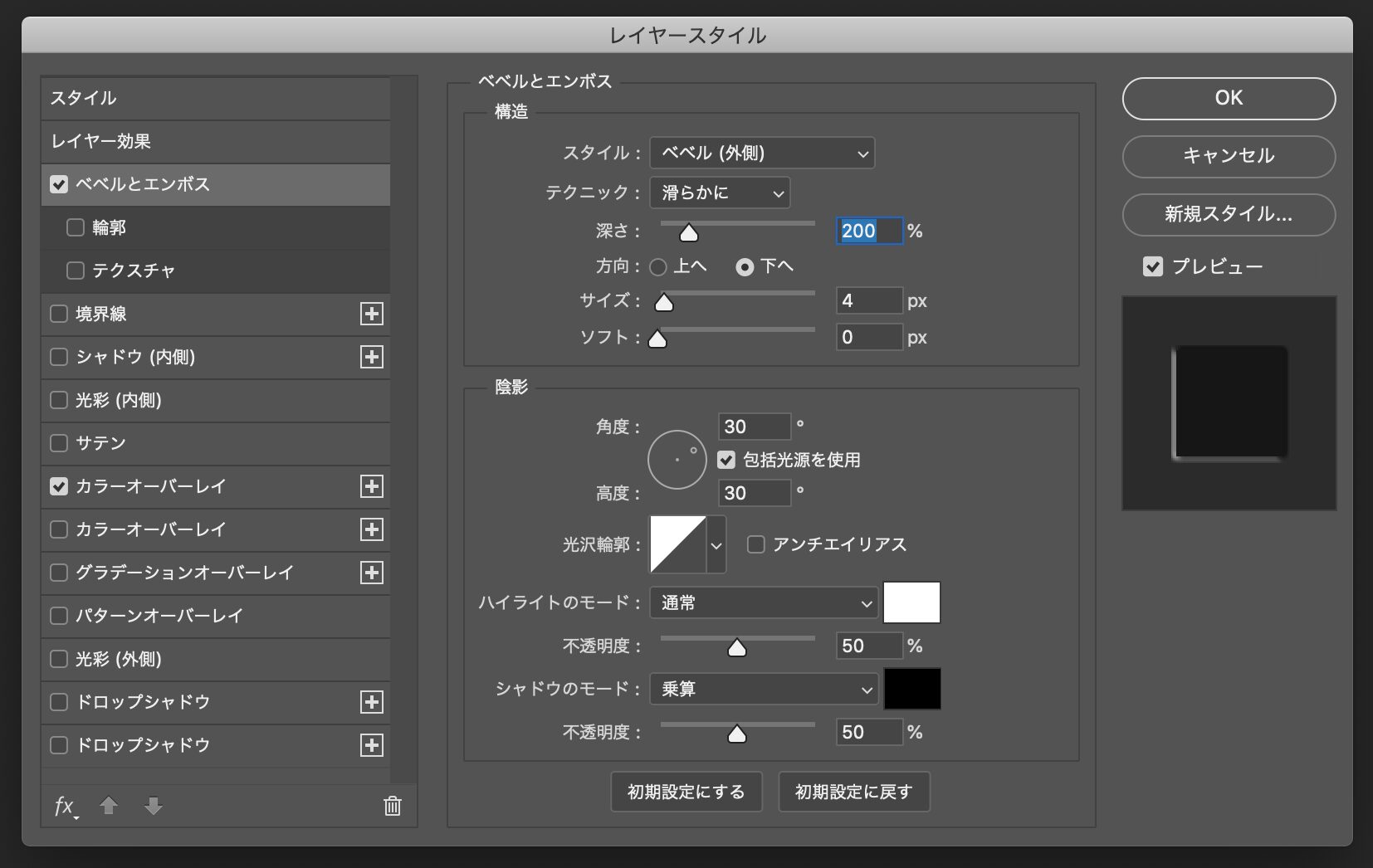Uncheck ベベルとエンボス checkbox

pyautogui.click(x=59, y=184)
